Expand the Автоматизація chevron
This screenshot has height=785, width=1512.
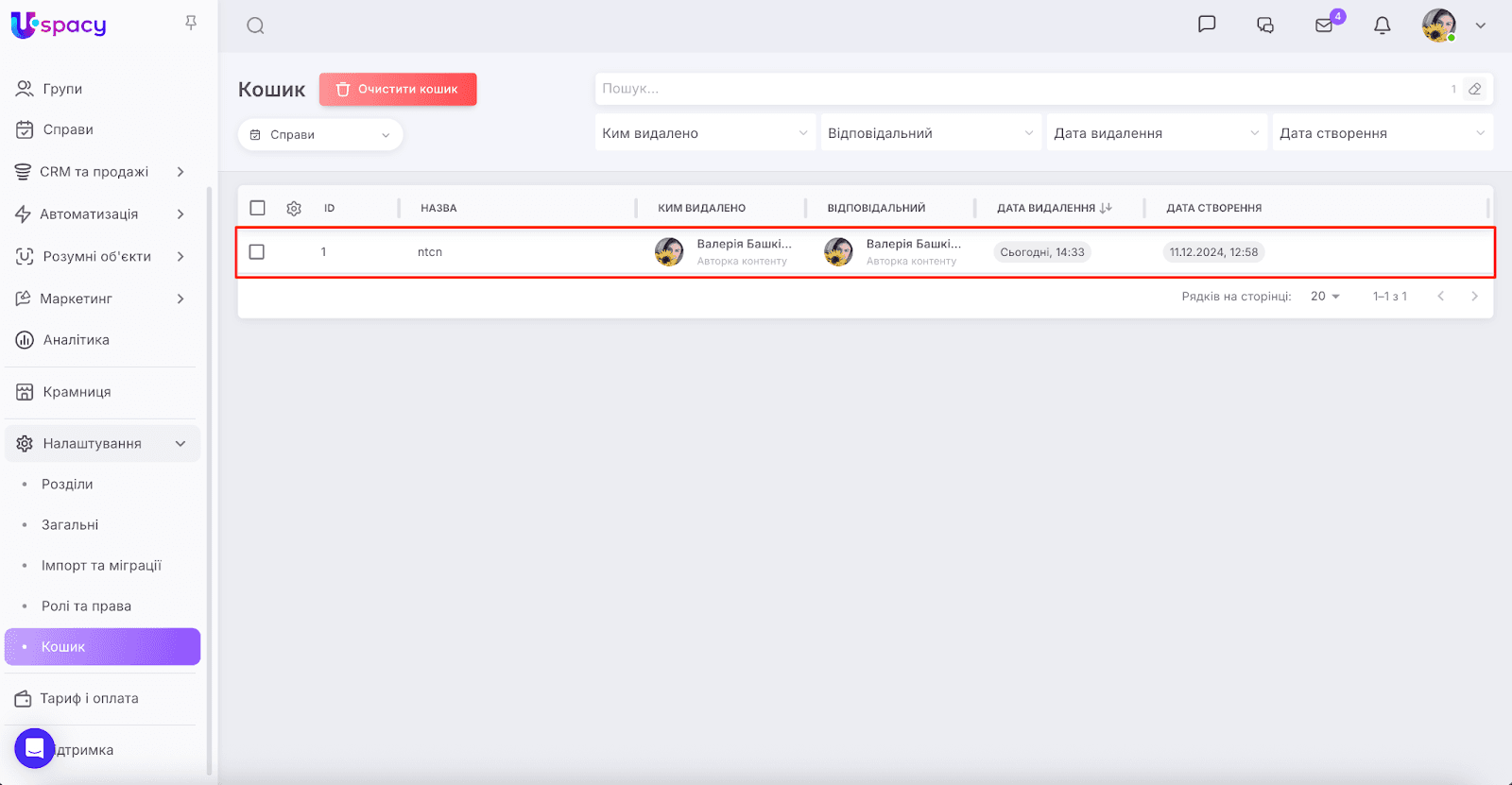coord(180,214)
